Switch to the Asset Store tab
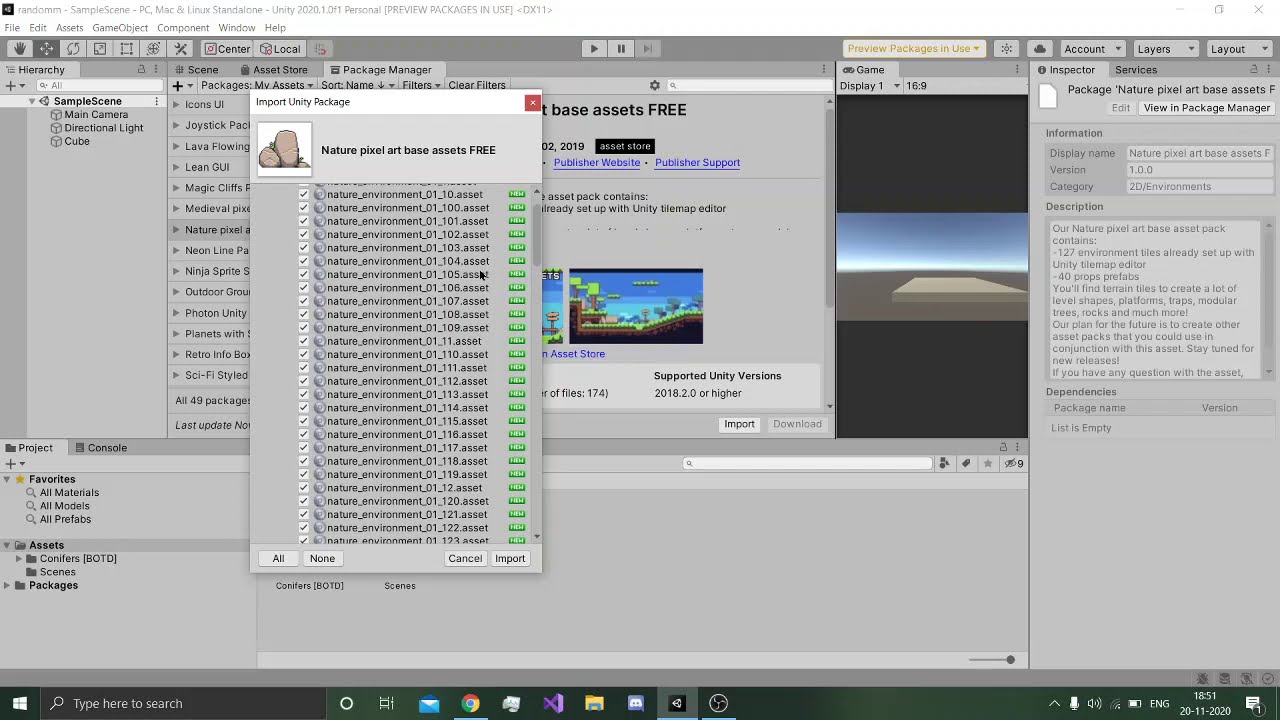The image size is (1280, 720). [273, 70]
